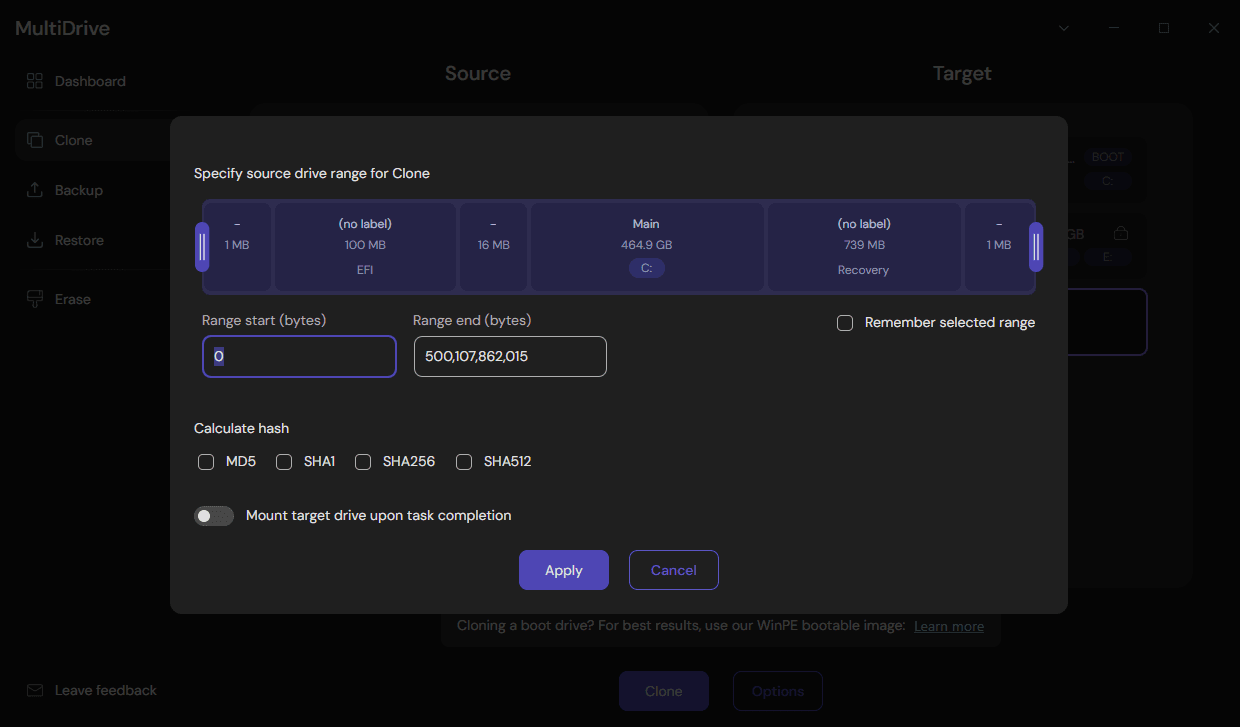This screenshot has height=727, width=1240.
Task: Open the lock icon next to drive E:
Action: [1121, 231]
